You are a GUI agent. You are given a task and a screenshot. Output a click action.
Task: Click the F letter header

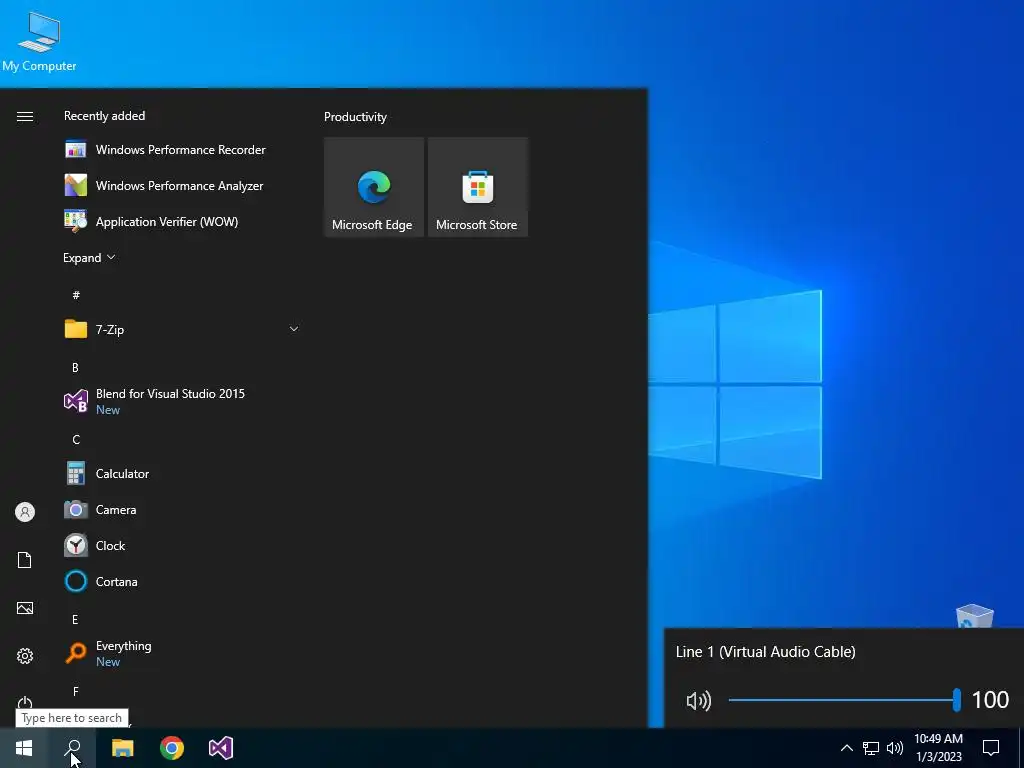tap(76, 692)
